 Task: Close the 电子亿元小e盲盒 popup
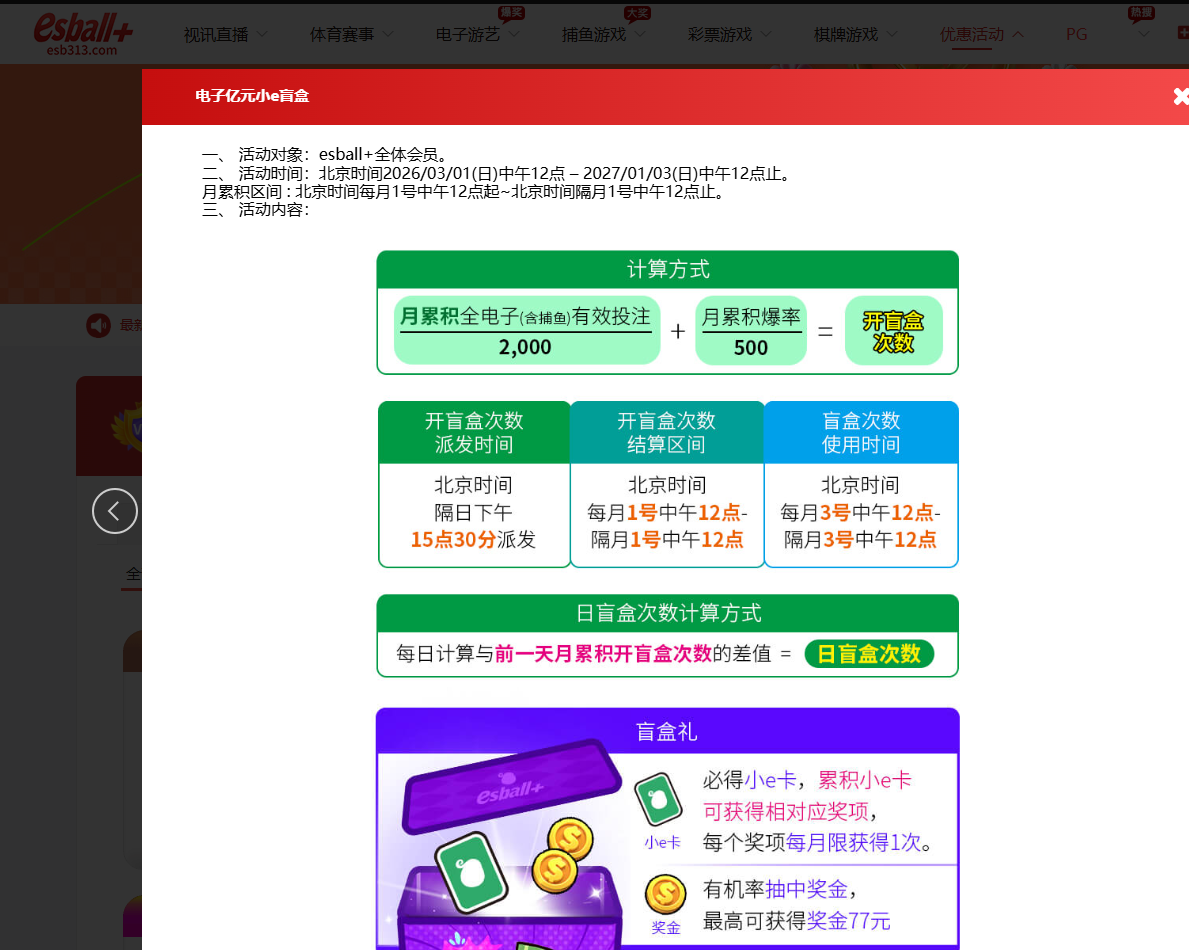click(1181, 96)
